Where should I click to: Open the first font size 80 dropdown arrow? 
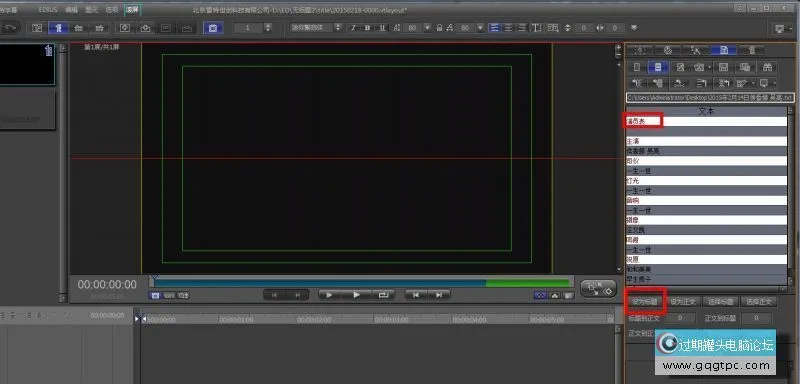pyautogui.click(x=427, y=28)
